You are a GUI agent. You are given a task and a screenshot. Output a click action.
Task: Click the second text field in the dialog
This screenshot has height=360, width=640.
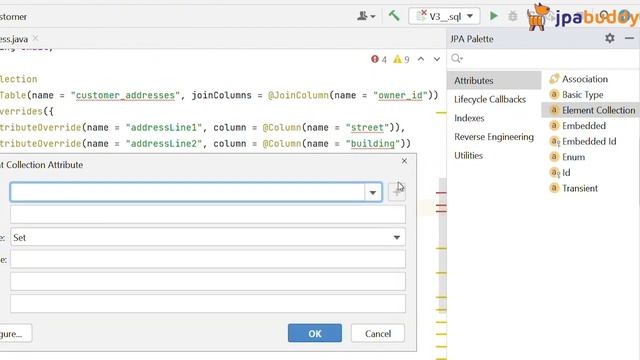pyautogui.click(x=208, y=215)
